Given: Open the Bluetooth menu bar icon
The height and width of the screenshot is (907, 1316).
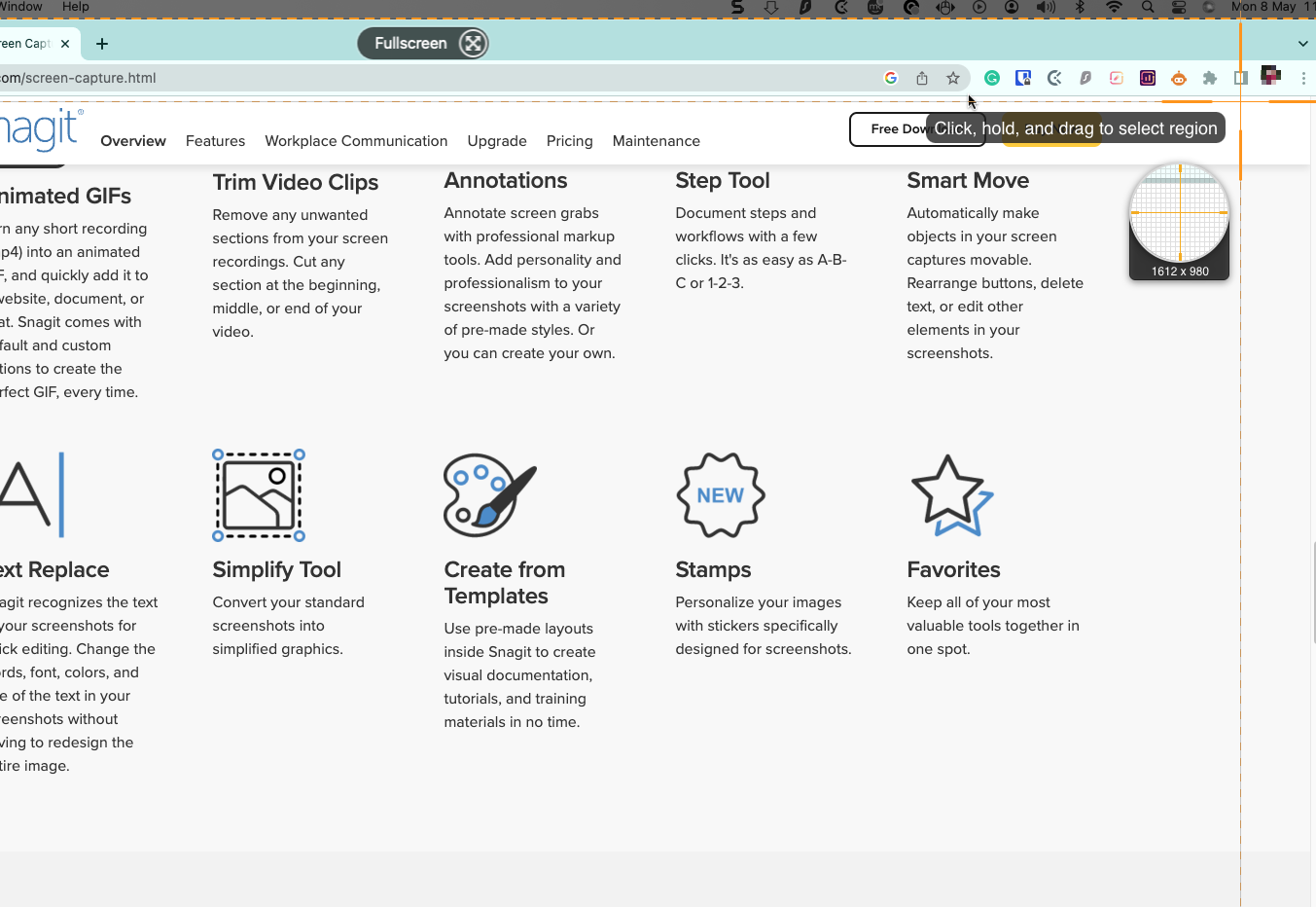Looking at the screenshot, I should (1080, 7).
